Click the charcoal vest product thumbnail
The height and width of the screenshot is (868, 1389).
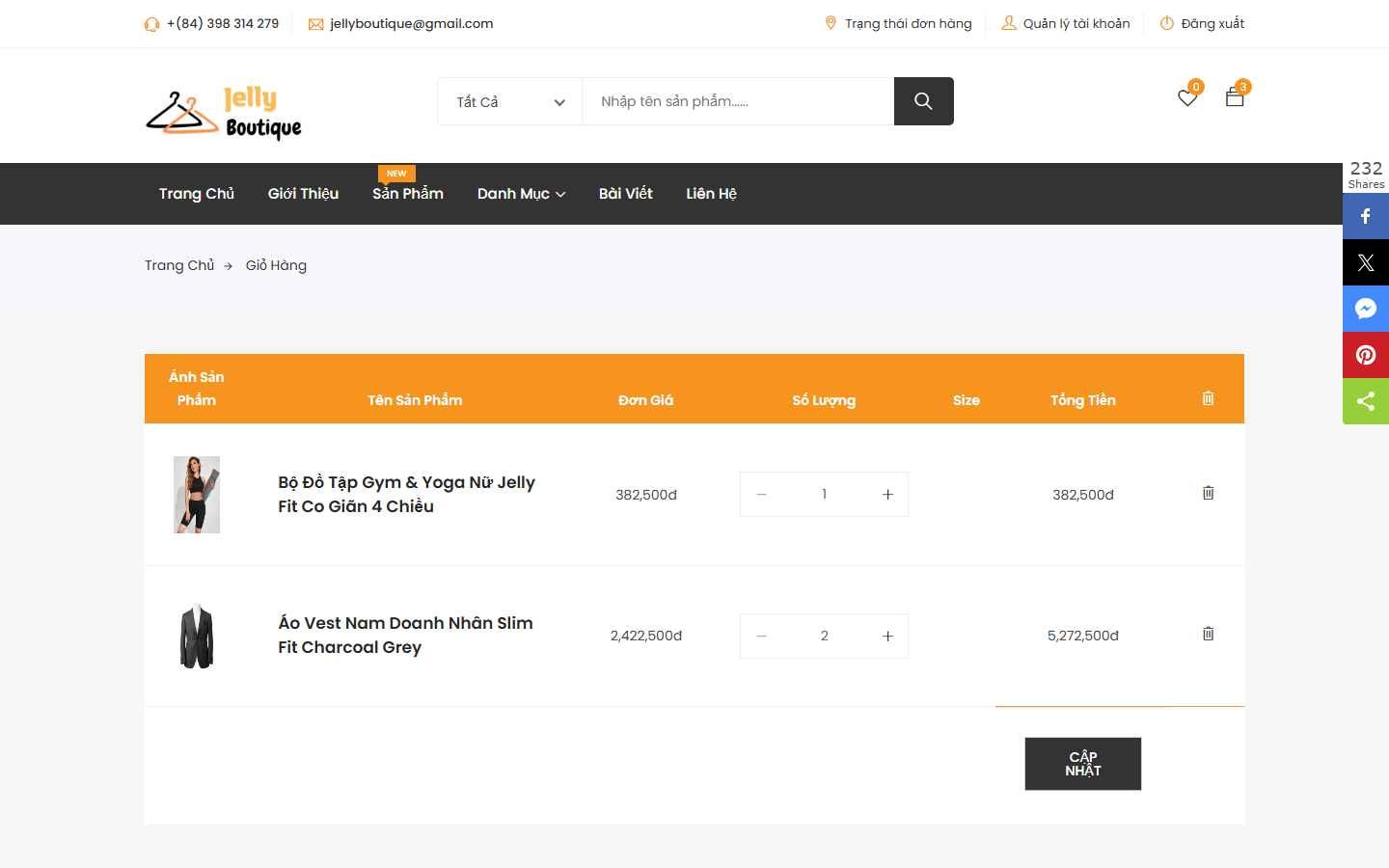197,637
